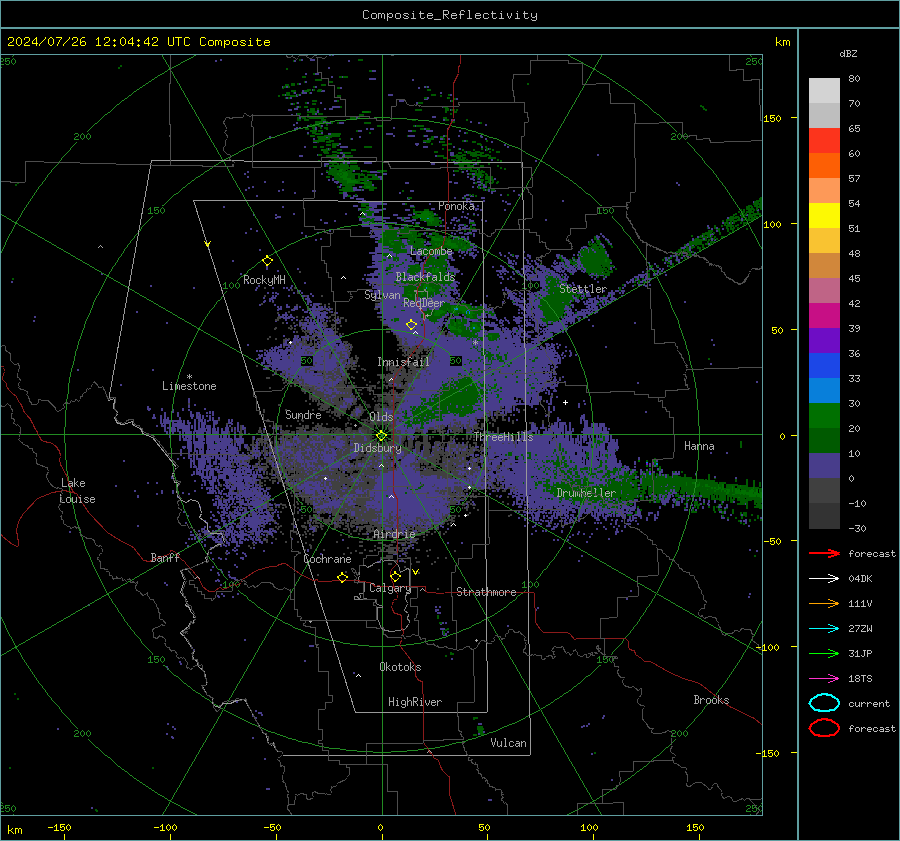Click the Calgary city label

(390, 588)
